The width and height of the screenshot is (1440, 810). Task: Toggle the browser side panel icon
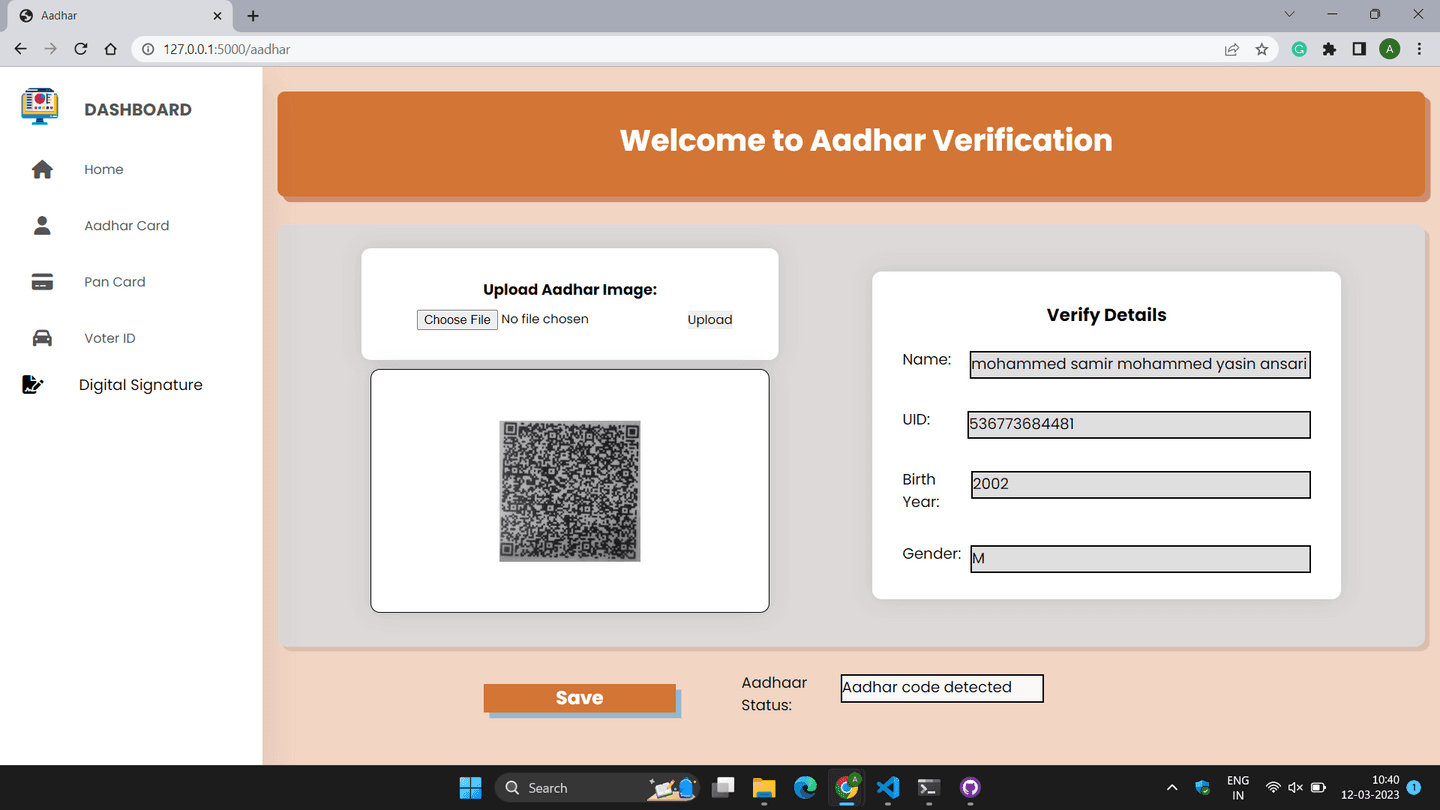pyautogui.click(x=1359, y=49)
